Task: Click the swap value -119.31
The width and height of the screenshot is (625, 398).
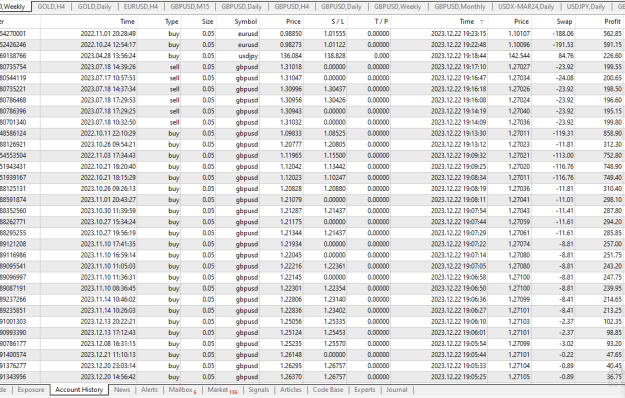Action: point(563,133)
